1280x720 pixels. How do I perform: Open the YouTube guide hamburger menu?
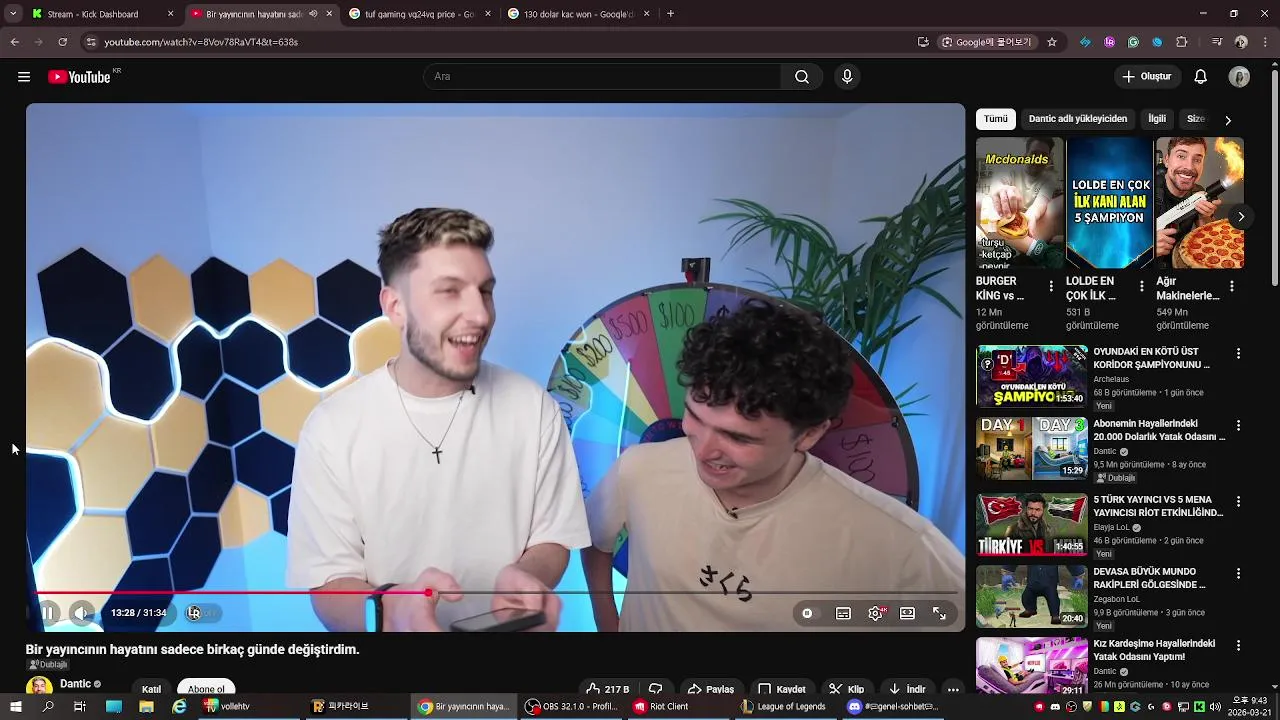[24, 77]
